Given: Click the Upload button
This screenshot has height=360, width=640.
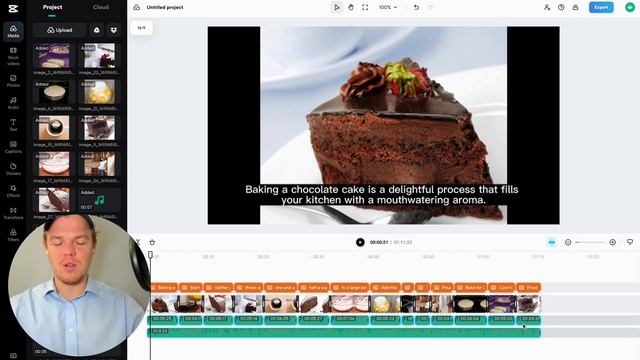Looking at the screenshot, I should (x=60, y=30).
